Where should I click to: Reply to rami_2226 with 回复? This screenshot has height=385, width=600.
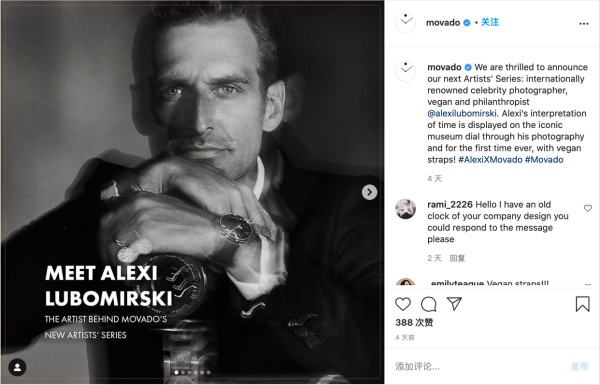point(457,258)
